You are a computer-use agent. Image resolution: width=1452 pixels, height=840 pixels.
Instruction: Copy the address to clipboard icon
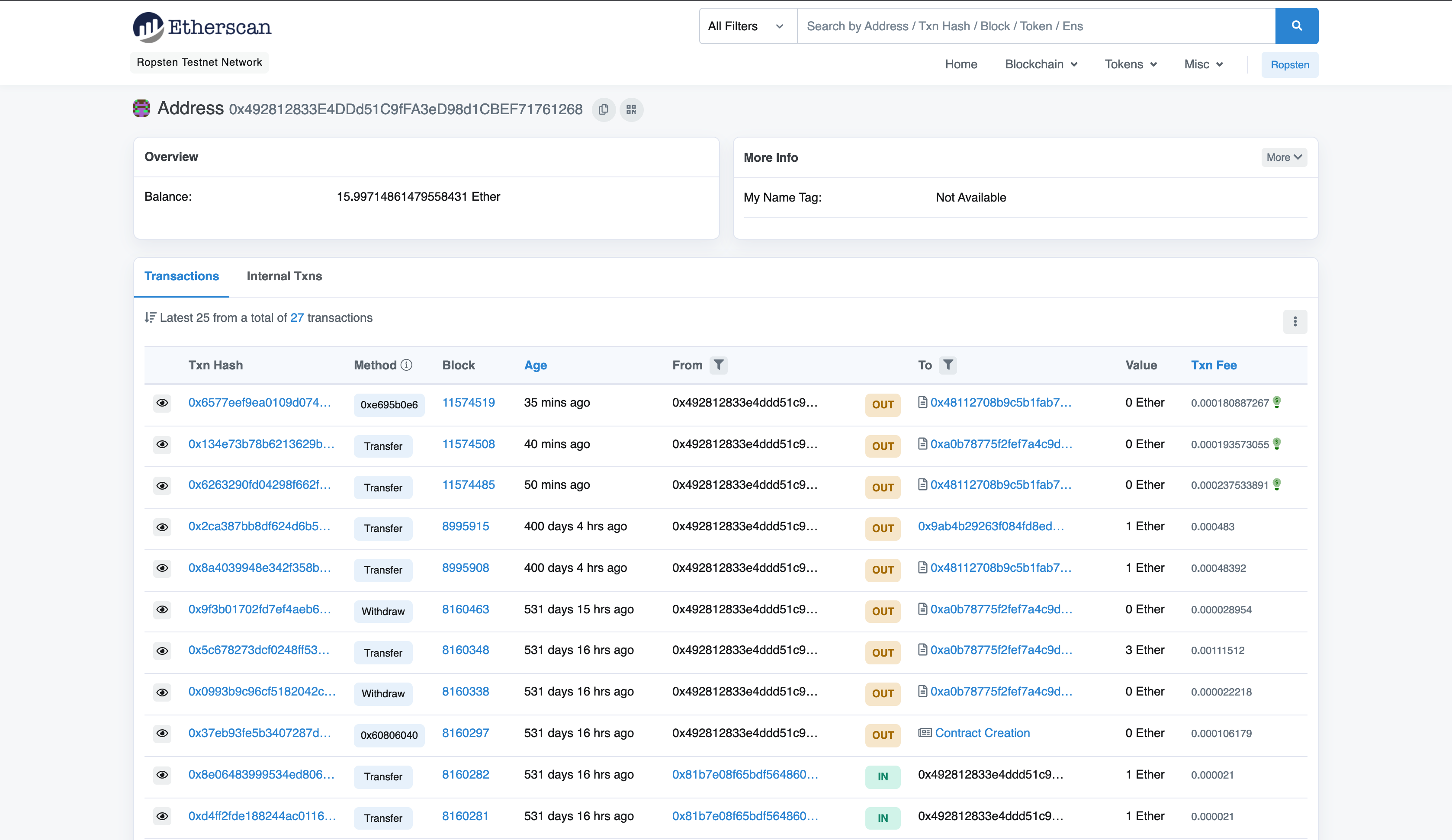click(x=603, y=109)
